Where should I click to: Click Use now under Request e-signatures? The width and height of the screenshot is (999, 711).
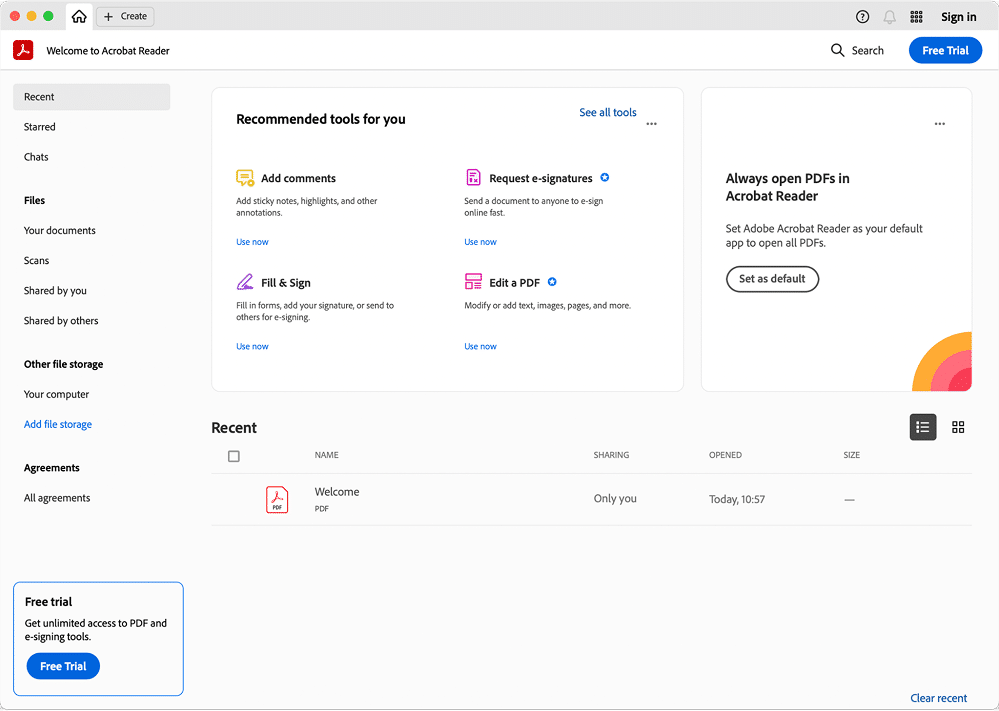pos(480,242)
